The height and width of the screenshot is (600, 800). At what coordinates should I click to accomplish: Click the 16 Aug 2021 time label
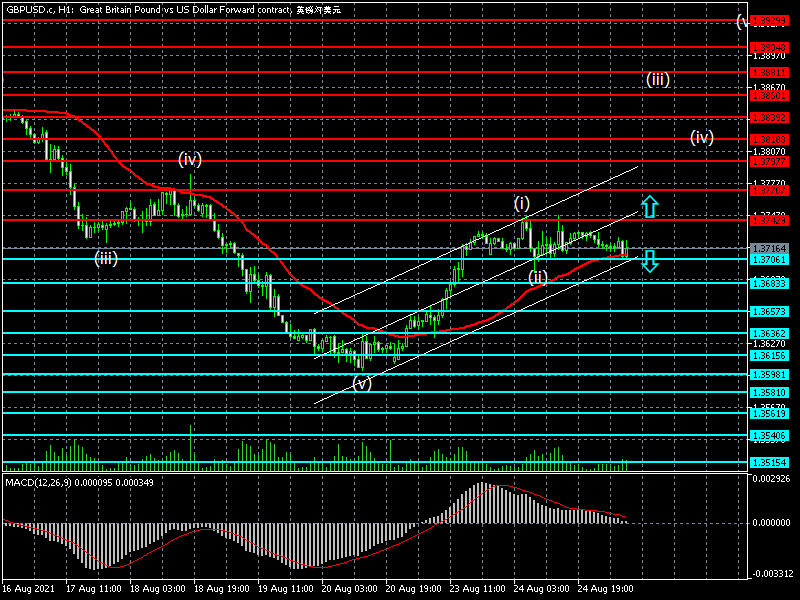pyautogui.click(x=29, y=588)
